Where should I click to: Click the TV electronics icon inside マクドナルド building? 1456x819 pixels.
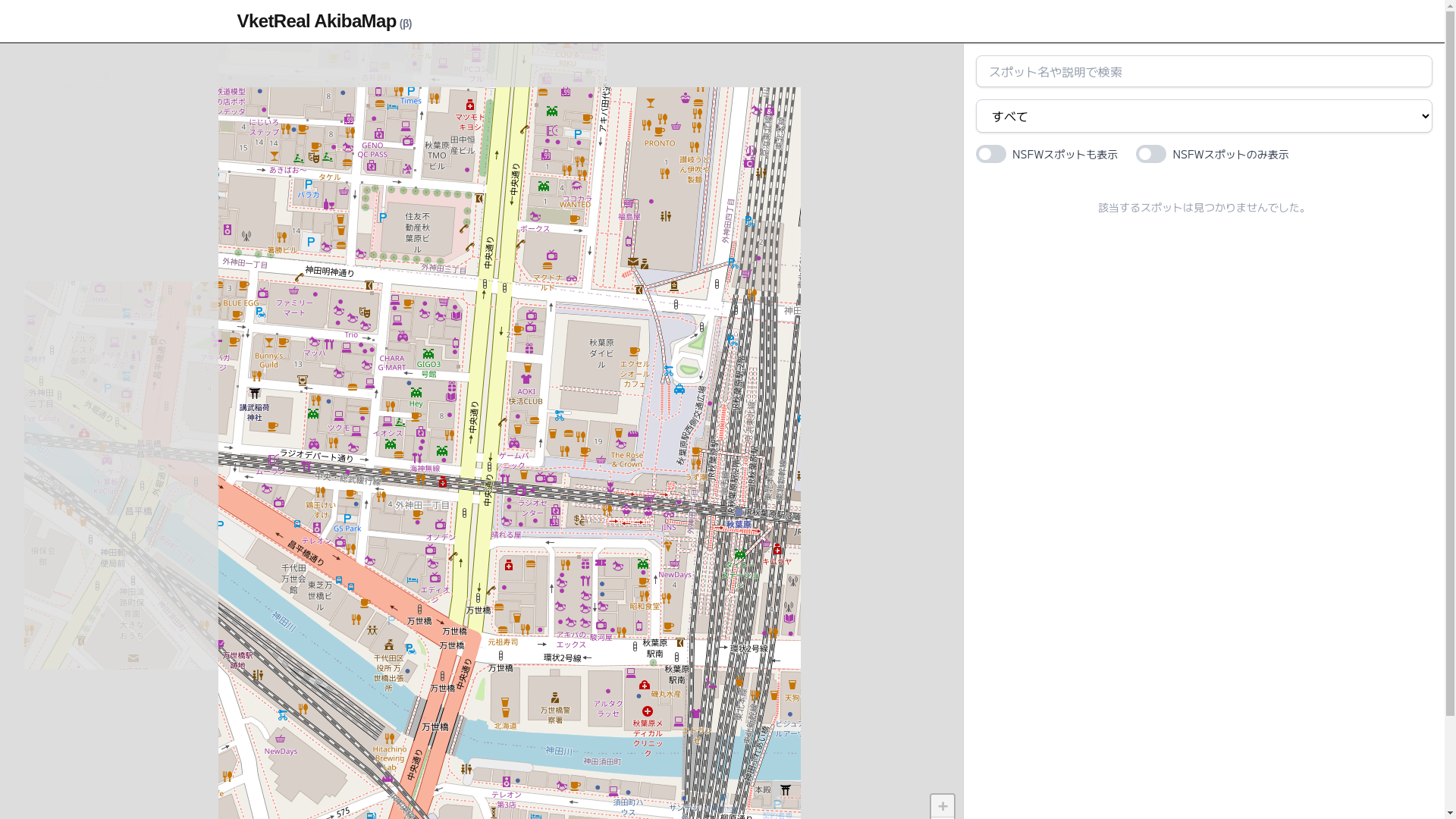(552, 255)
